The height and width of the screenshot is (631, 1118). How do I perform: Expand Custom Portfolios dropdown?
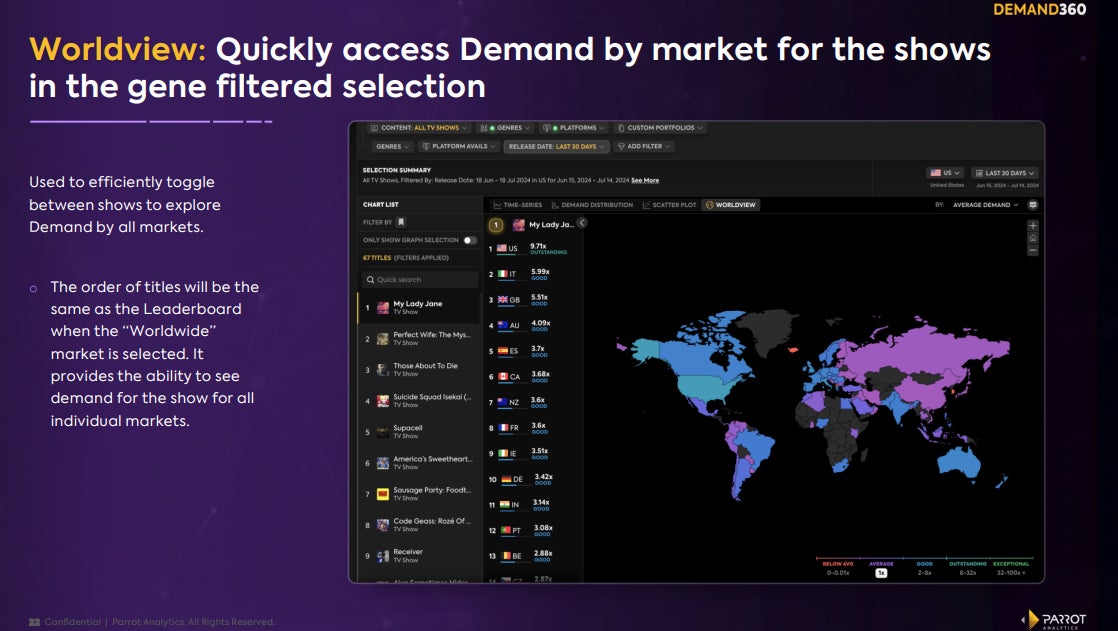click(660, 128)
